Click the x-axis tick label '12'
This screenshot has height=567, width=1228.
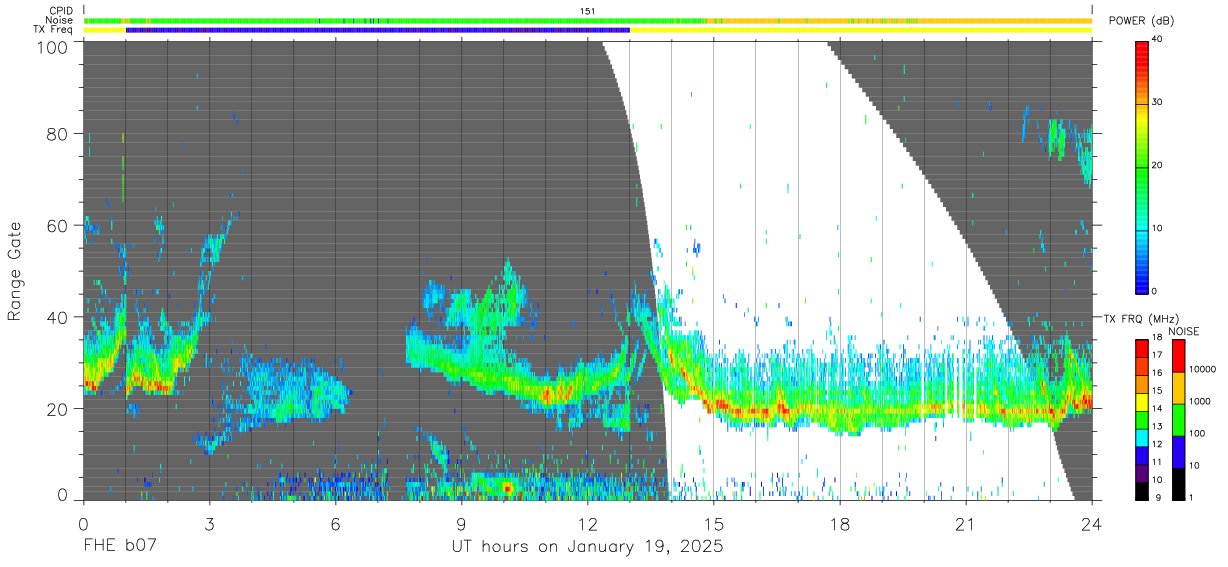[x=588, y=523]
